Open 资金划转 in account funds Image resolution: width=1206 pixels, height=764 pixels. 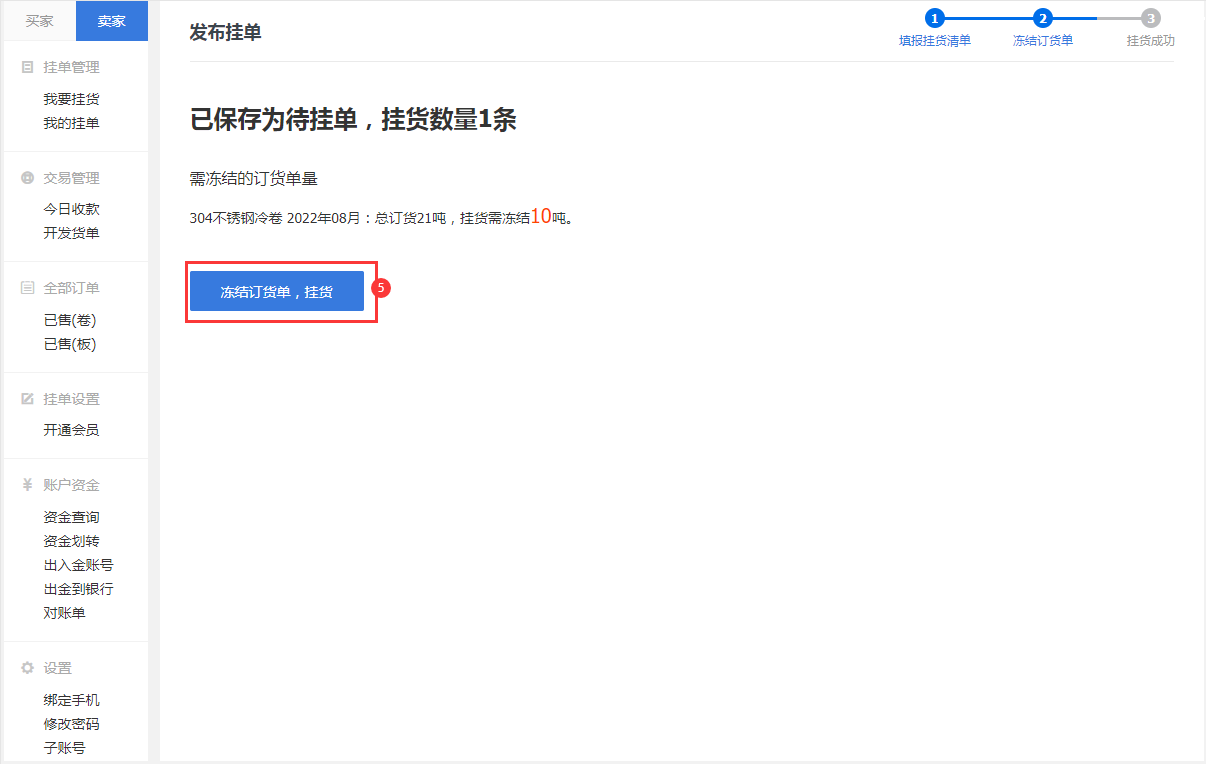tap(71, 541)
